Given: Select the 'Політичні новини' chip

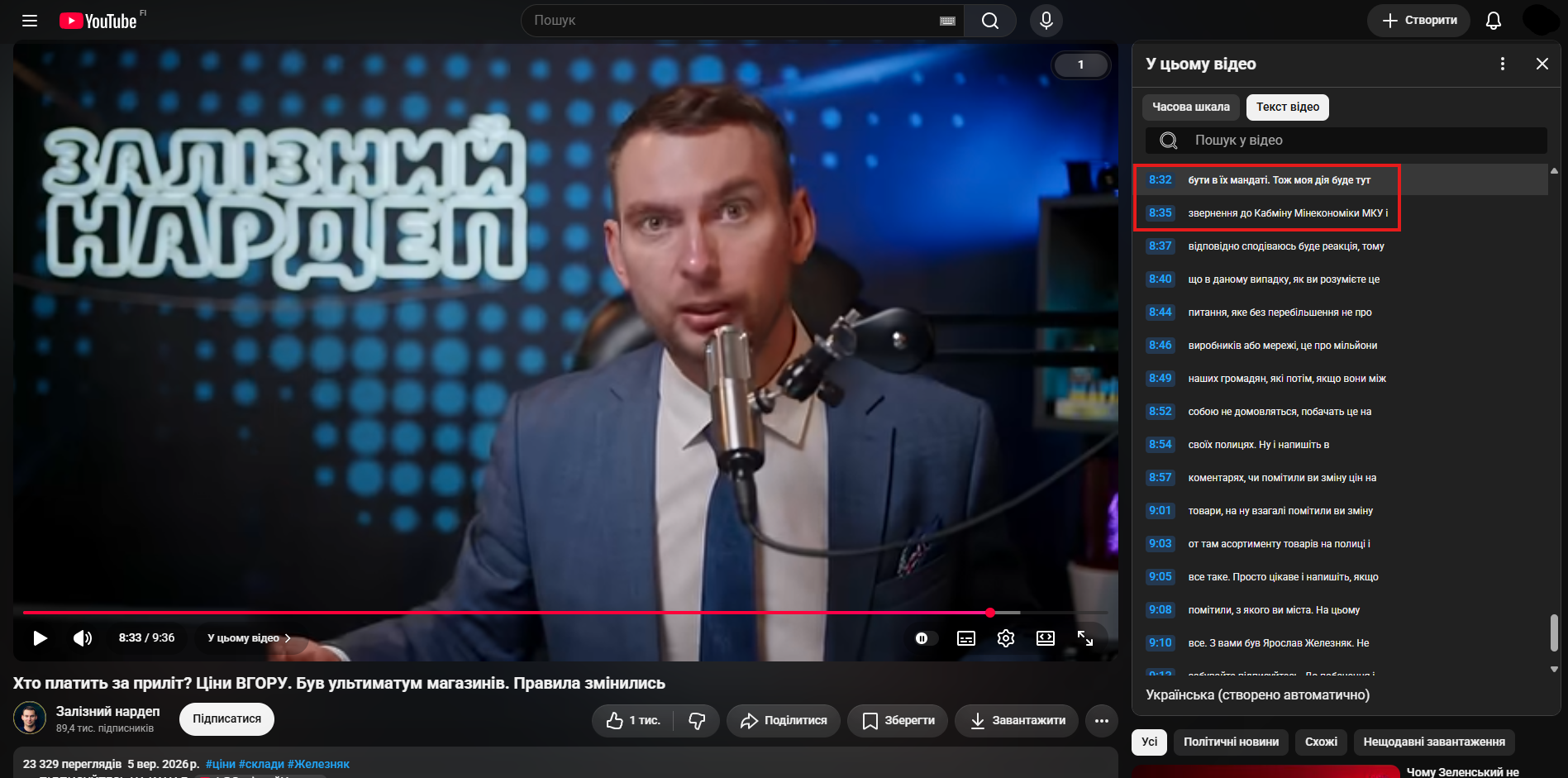Looking at the screenshot, I should pyautogui.click(x=1231, y=742).
